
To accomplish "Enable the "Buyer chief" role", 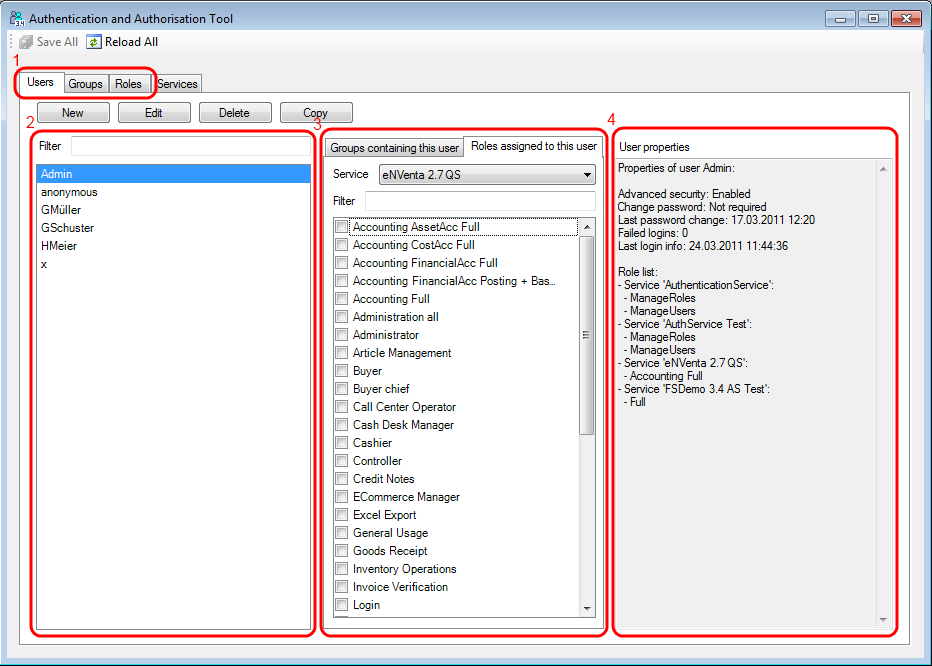I will pyautogui.click(x=341, y=388).
